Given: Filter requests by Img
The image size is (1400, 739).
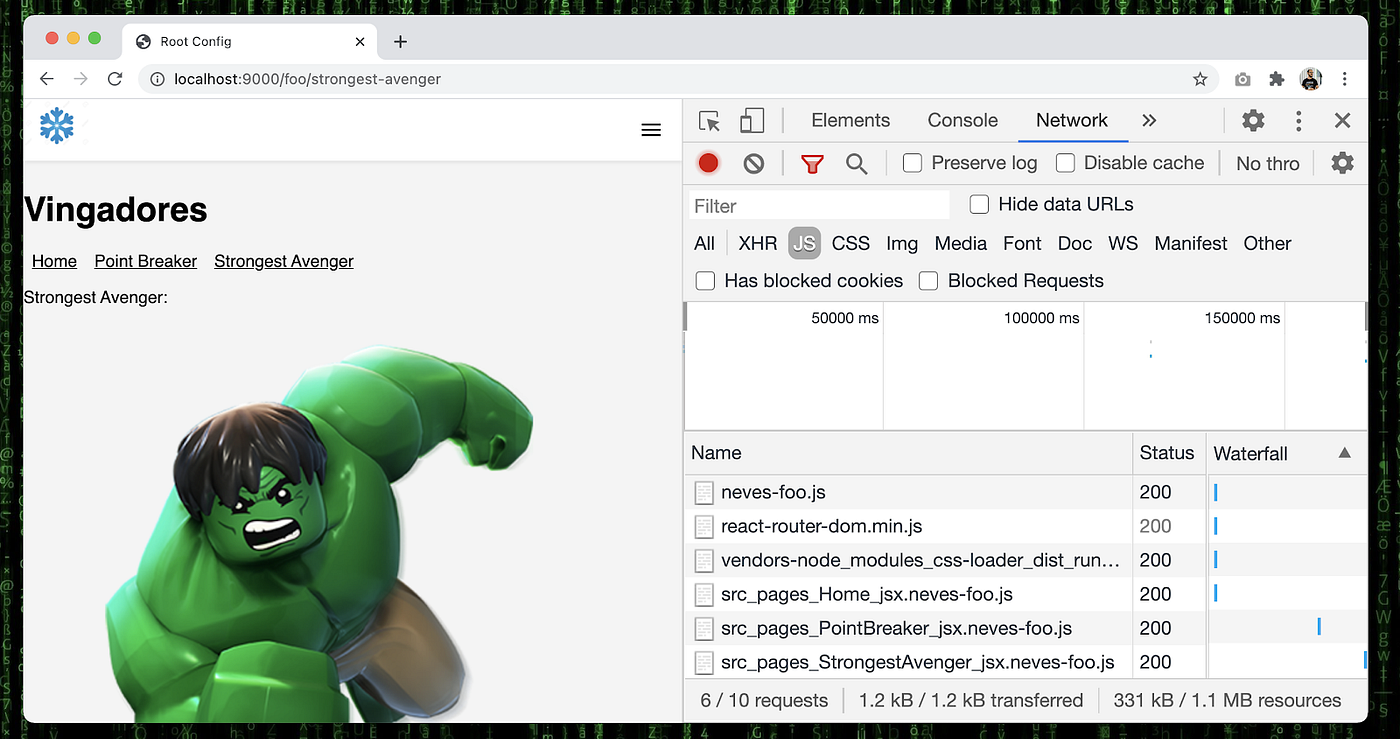Looking at the screenshot, I should (902, 243).
